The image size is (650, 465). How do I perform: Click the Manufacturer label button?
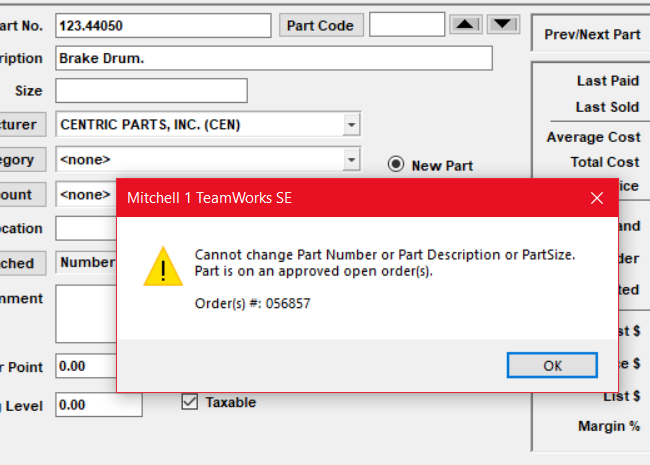[22, 124]
